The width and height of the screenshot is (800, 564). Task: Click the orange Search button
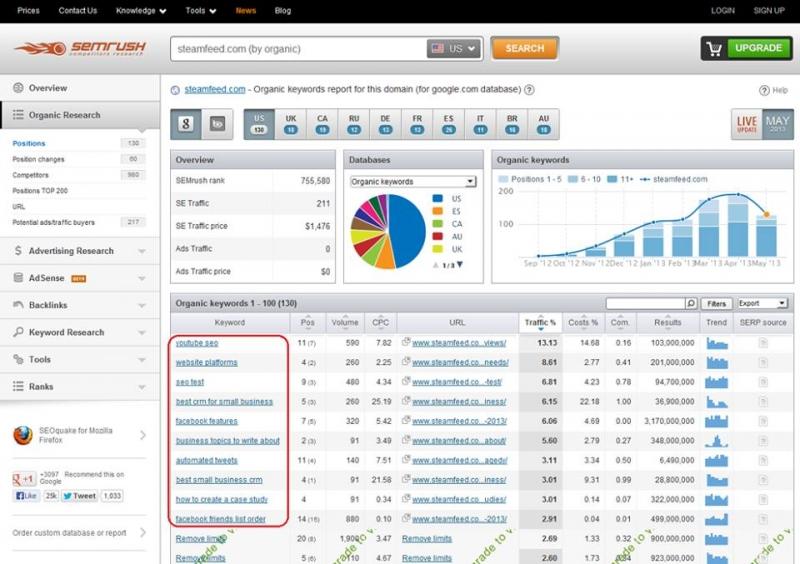(524, 48)
